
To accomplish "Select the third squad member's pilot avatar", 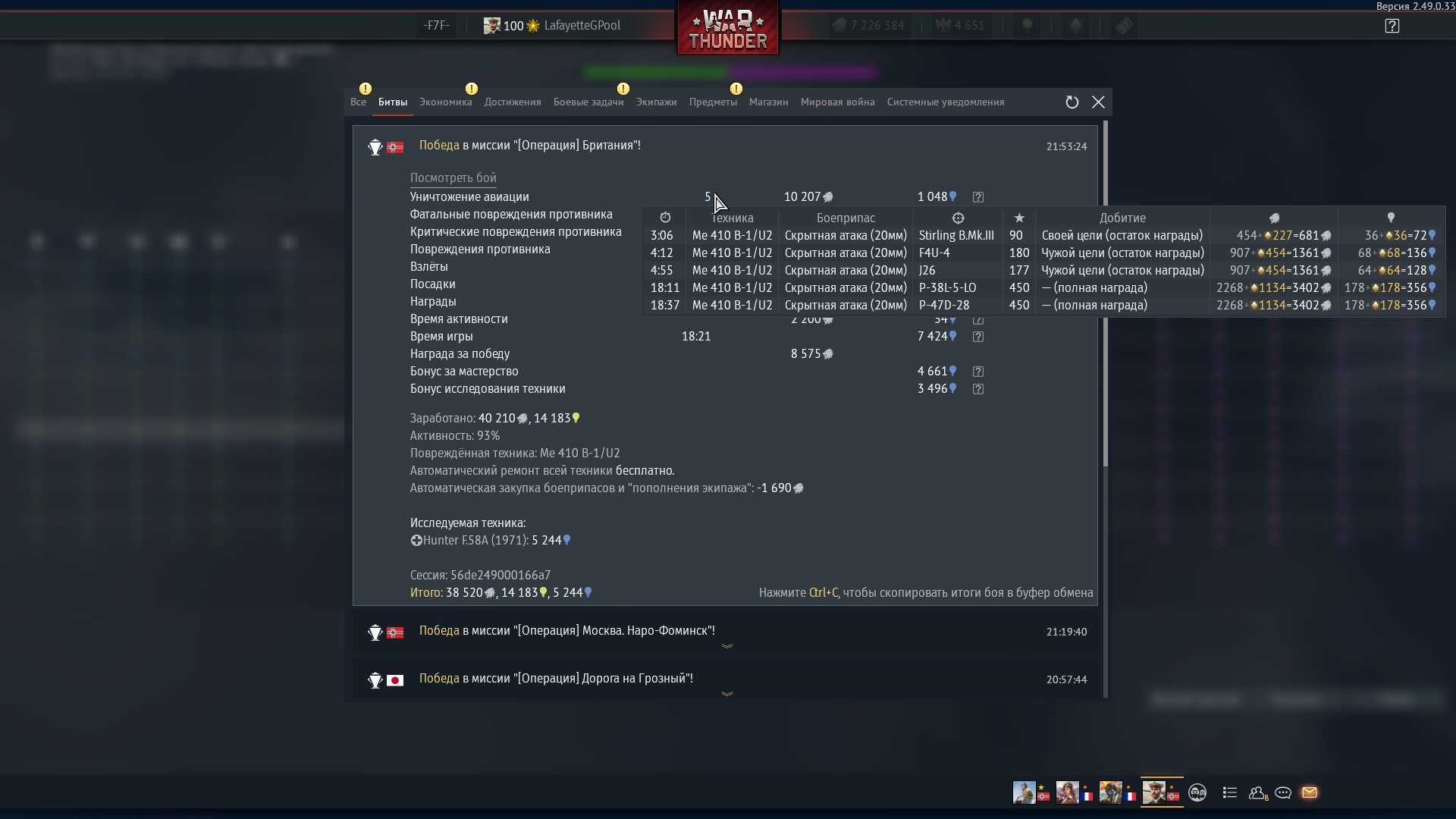I will [x=1110, y=792].
